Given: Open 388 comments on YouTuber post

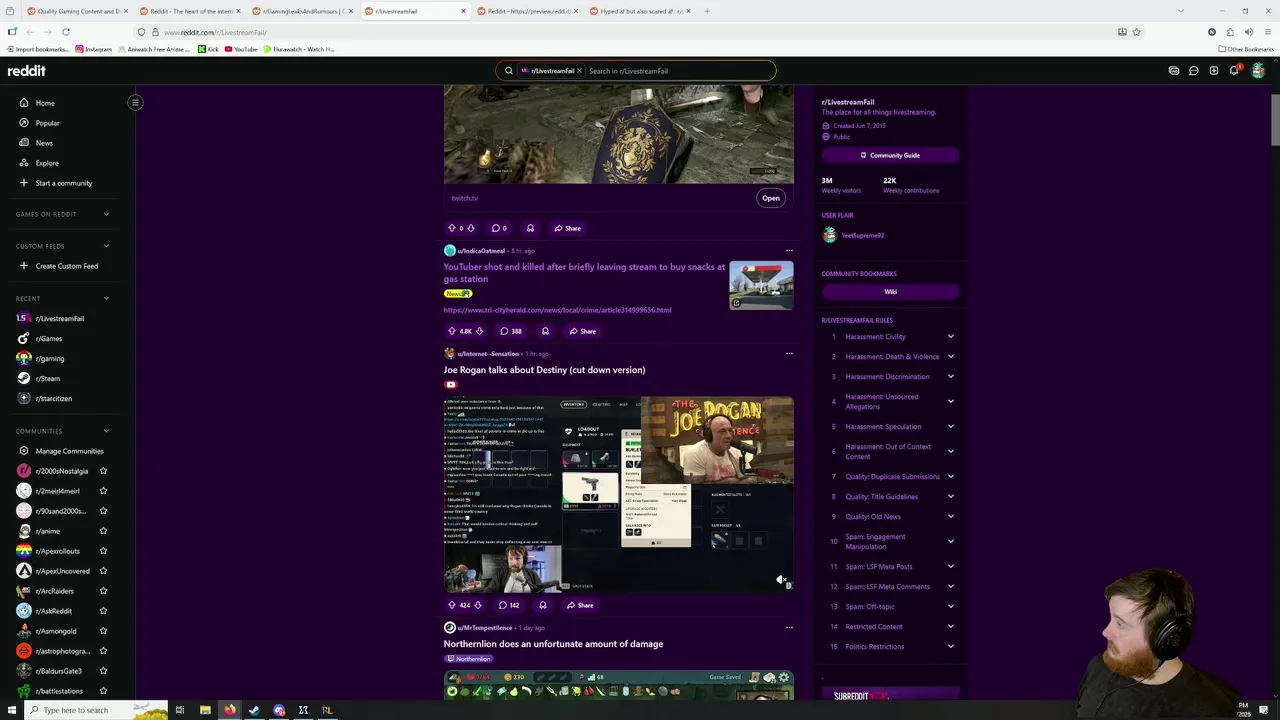Looking at the screenshot, I should point(511,331).
